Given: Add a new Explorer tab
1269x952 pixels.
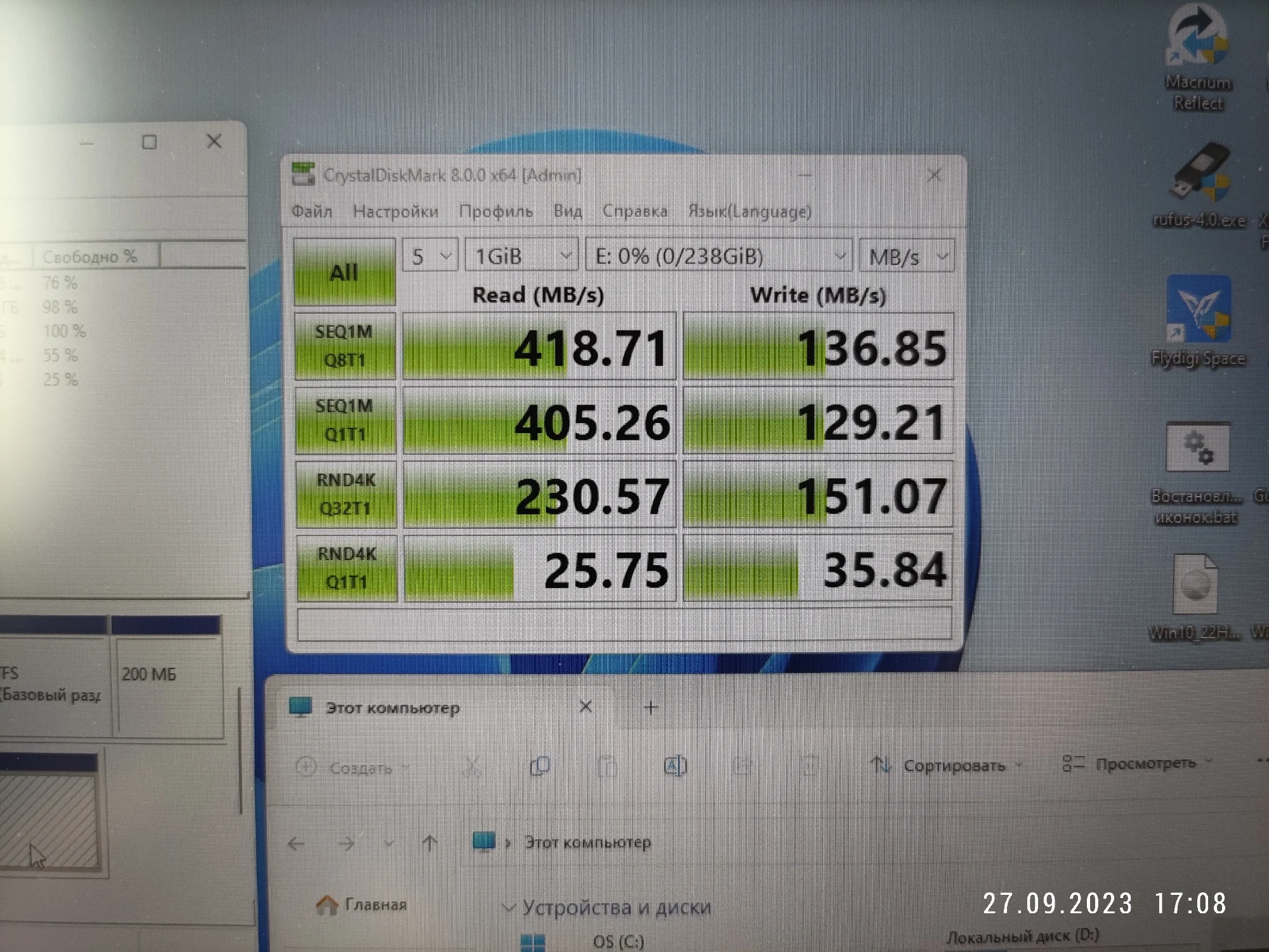Looking at the screenshot, I should pyautogui.click(x=650, y=707).
